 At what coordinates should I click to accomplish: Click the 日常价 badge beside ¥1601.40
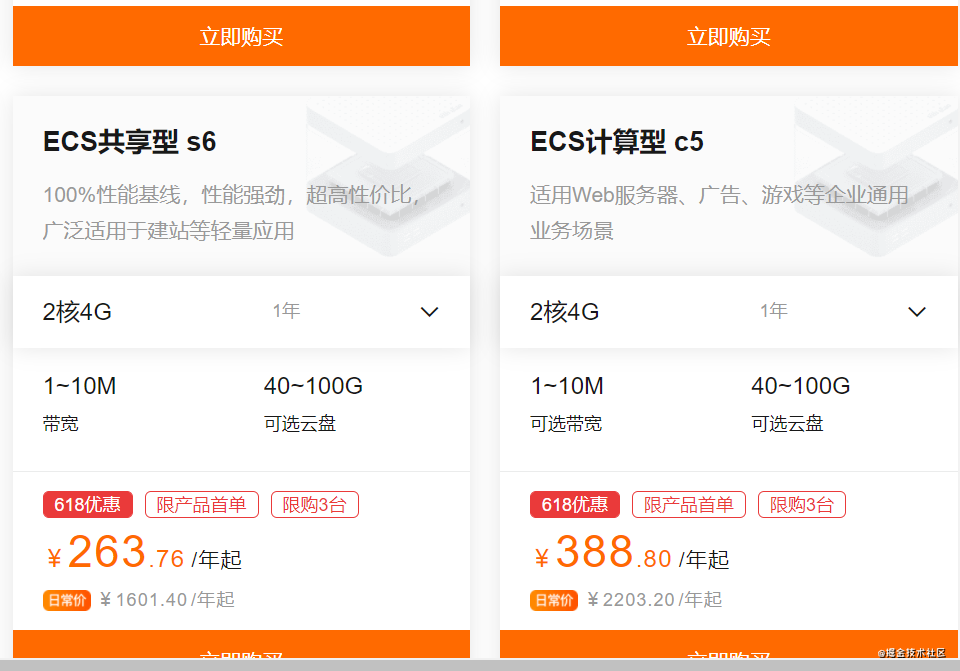[67, 600]
